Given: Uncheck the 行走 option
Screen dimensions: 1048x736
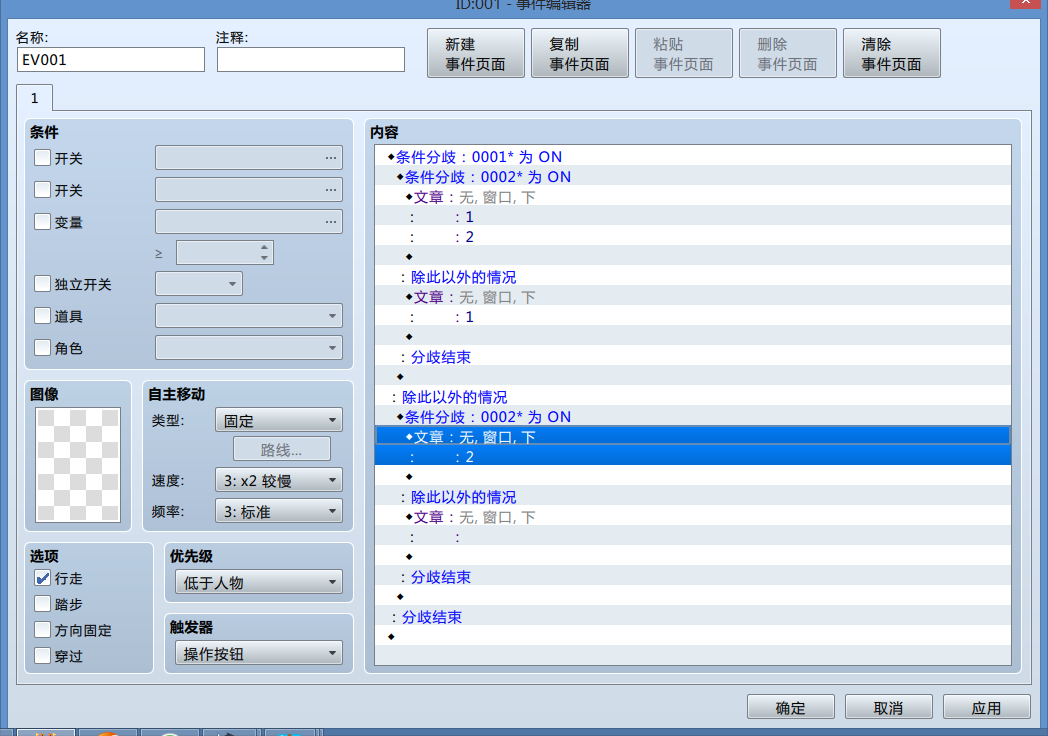Looking at the screenshot, I should [x=43, y=578].
